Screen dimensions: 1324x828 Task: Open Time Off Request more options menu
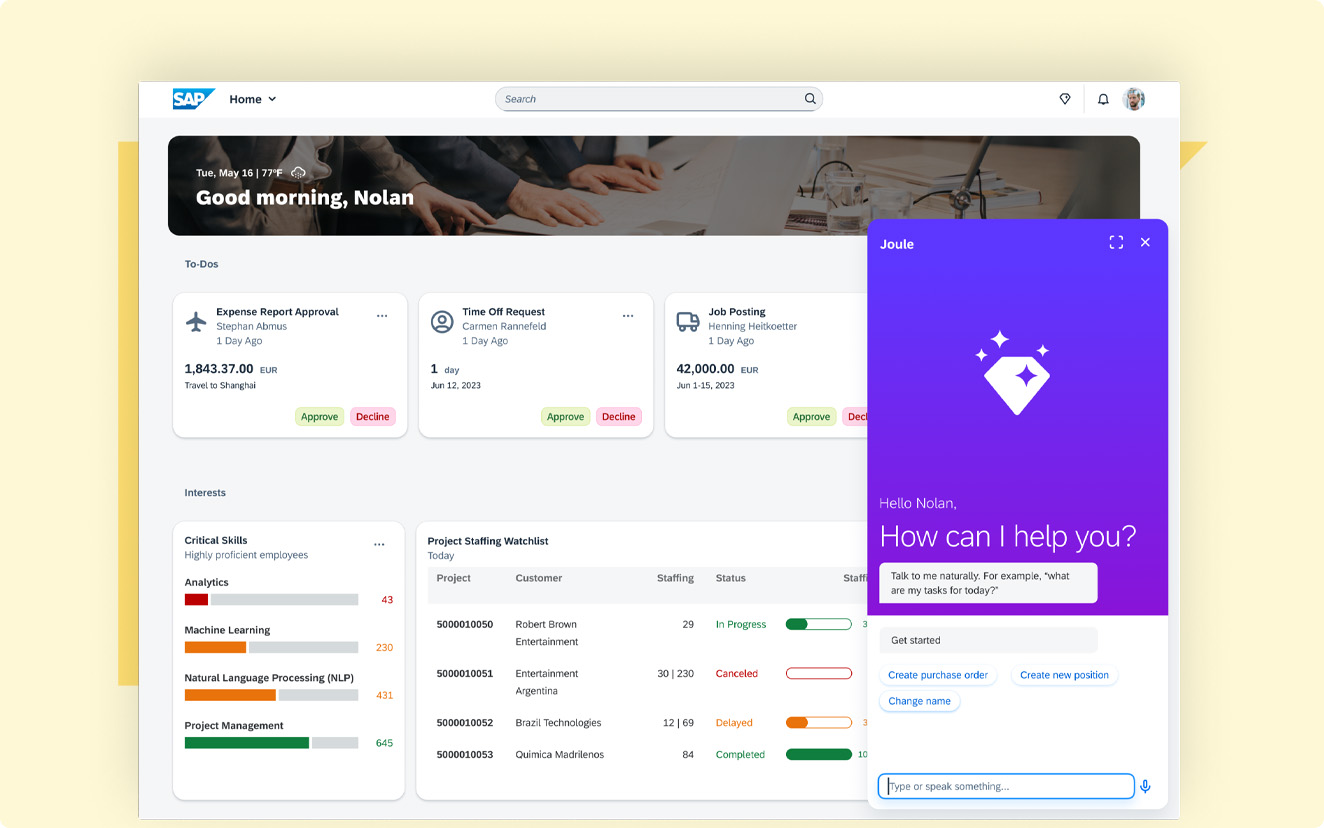click(628, 316)
